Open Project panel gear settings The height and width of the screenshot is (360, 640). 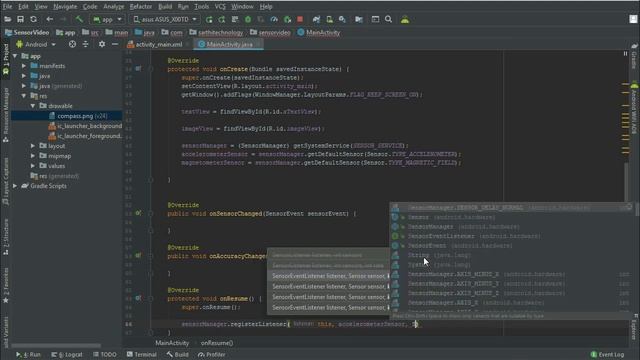102,44
